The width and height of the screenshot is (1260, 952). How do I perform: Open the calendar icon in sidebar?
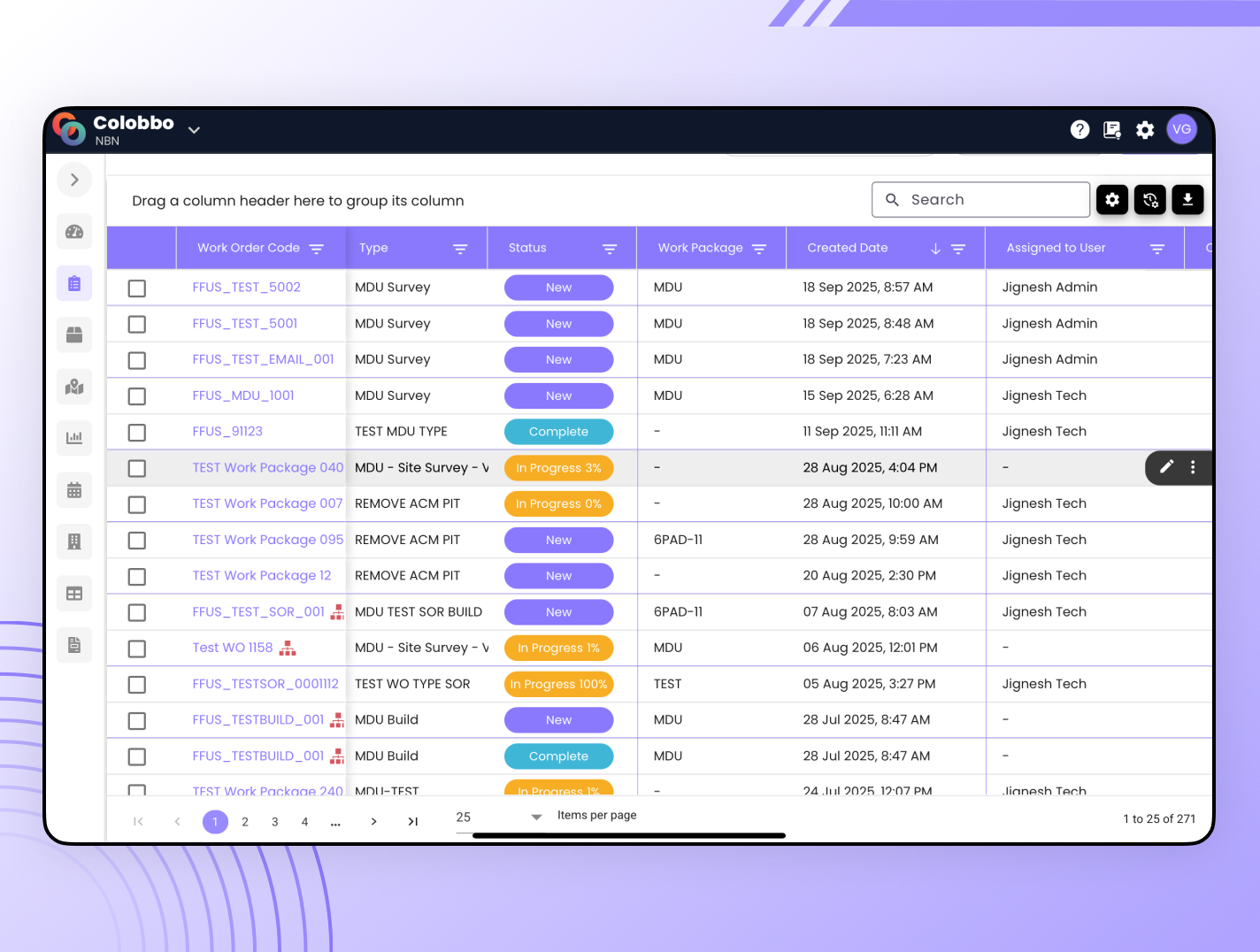tap(74, 490)
